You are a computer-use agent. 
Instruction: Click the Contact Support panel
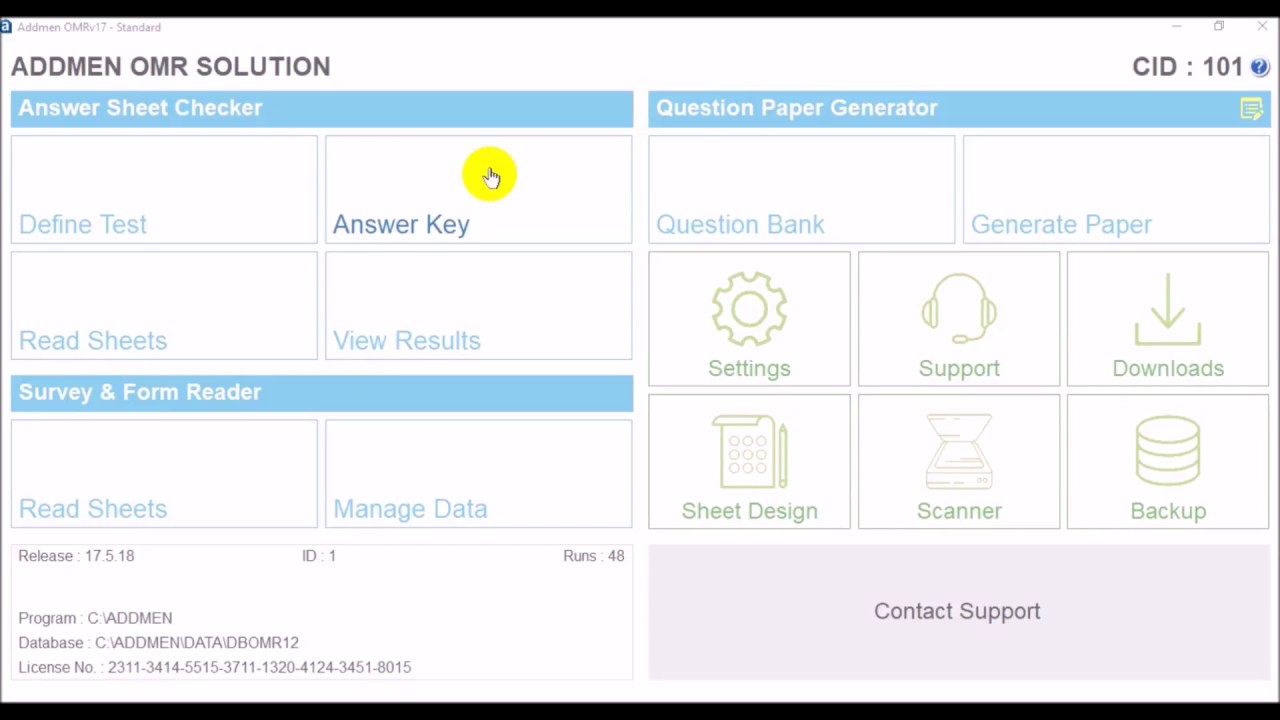click(958, 611)
